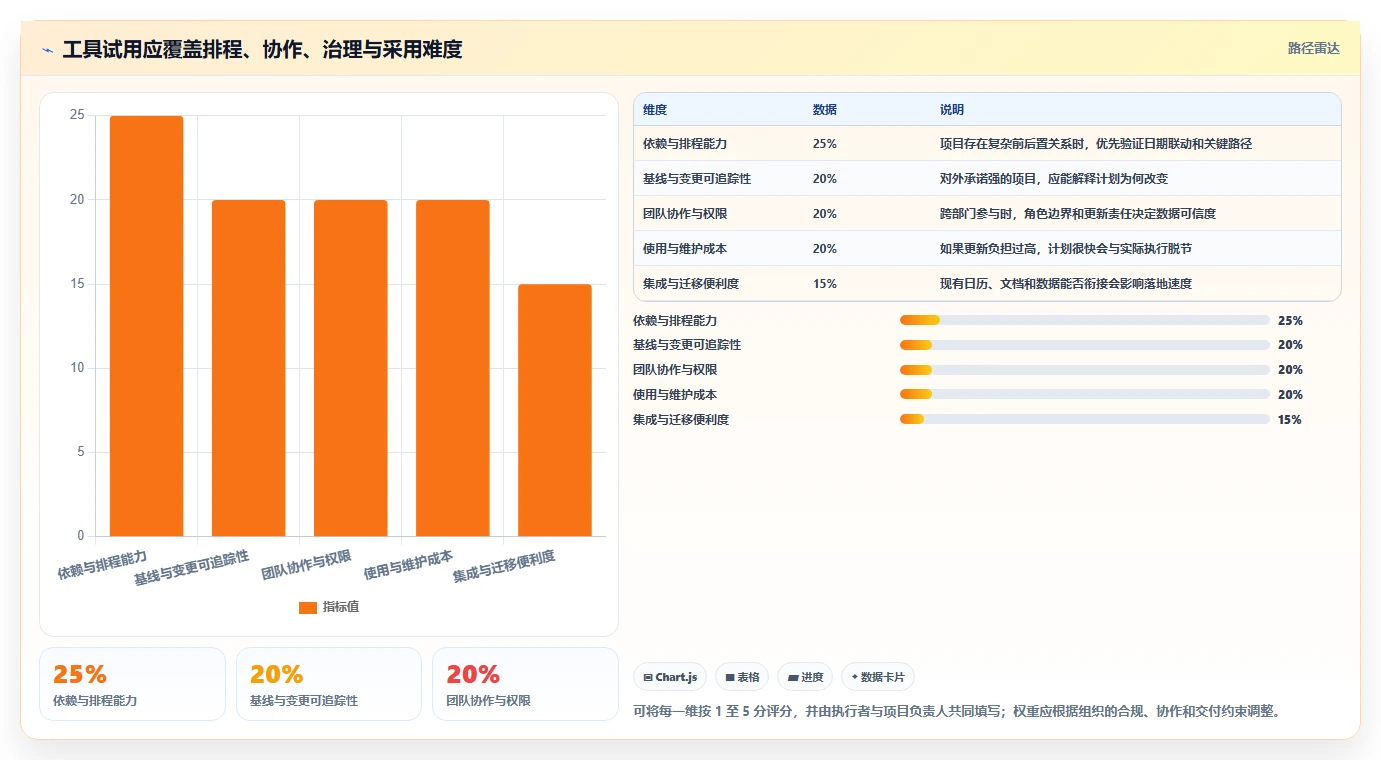Click the 依赖与排程能力 bar in chart
The height and width of the screenshot is (760, 1381).
(146, 326)
